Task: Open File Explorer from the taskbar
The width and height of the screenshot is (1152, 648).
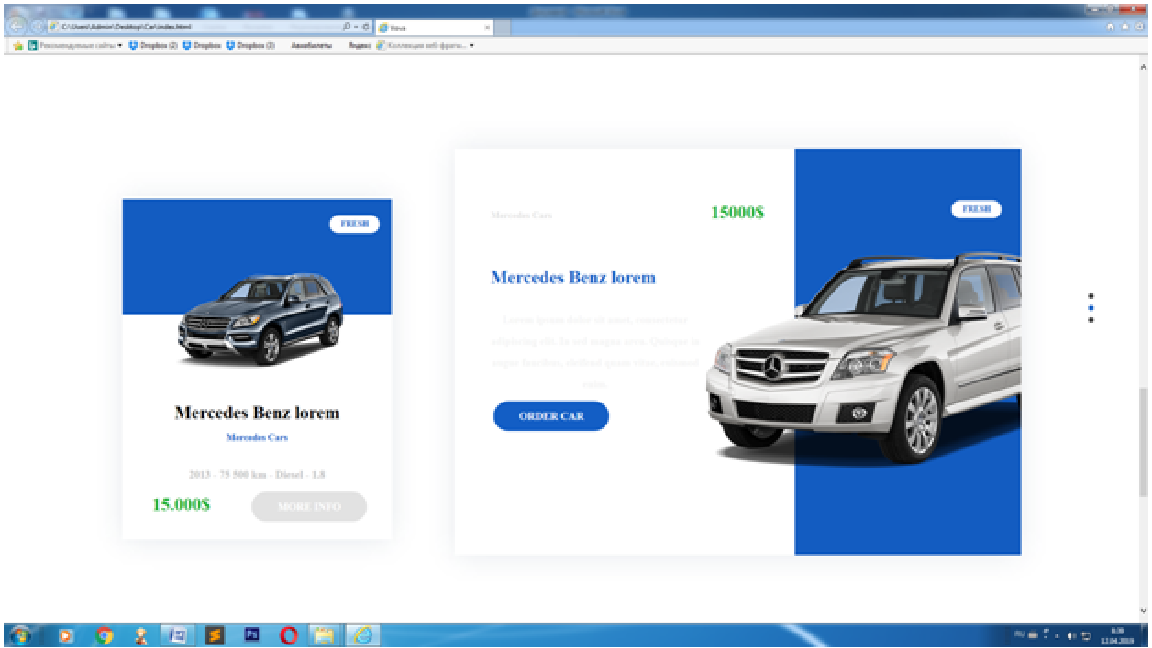Action: (325, 636)
